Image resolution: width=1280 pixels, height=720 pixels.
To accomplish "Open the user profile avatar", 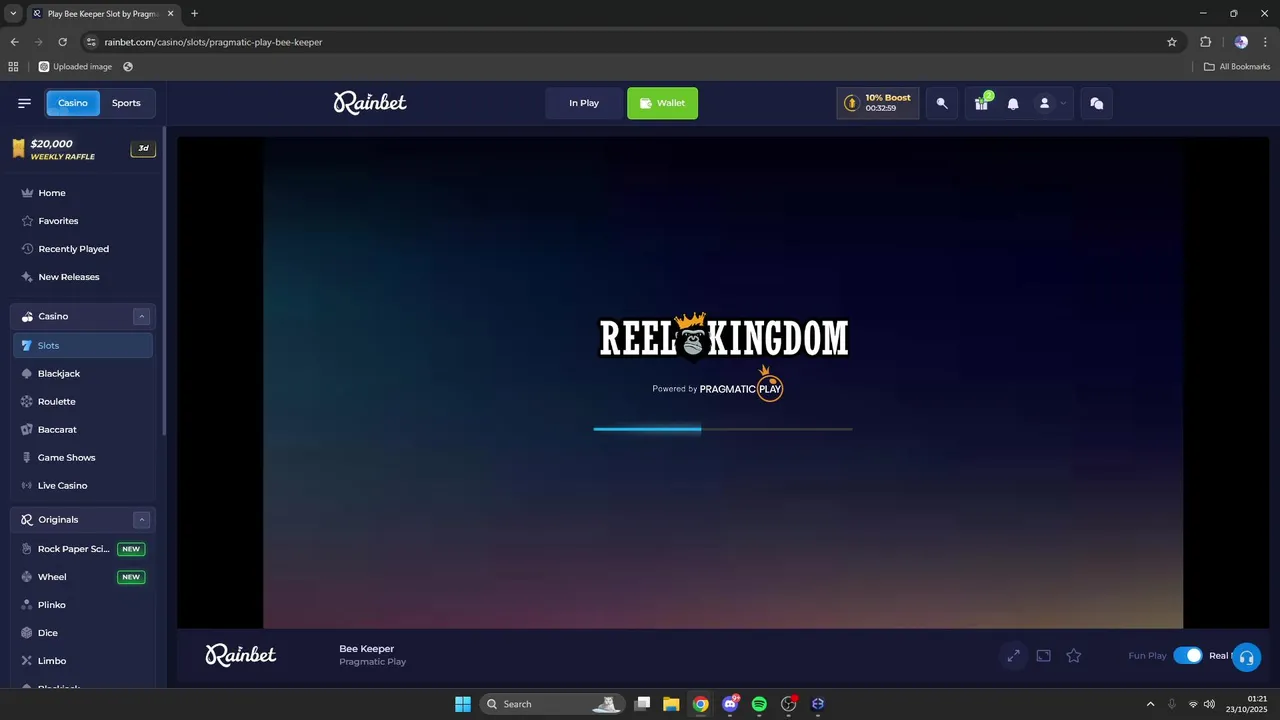I will (1044, 103).
